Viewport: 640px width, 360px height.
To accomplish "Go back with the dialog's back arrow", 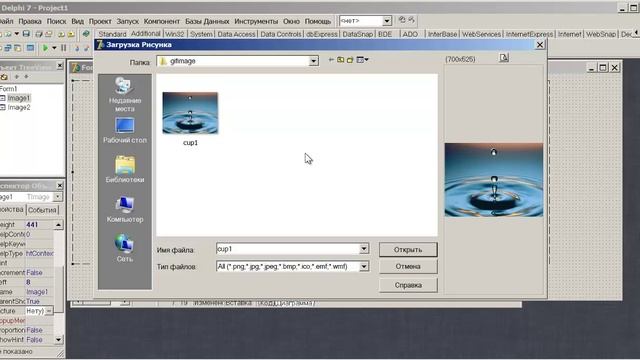I will [x=331, y=60].
